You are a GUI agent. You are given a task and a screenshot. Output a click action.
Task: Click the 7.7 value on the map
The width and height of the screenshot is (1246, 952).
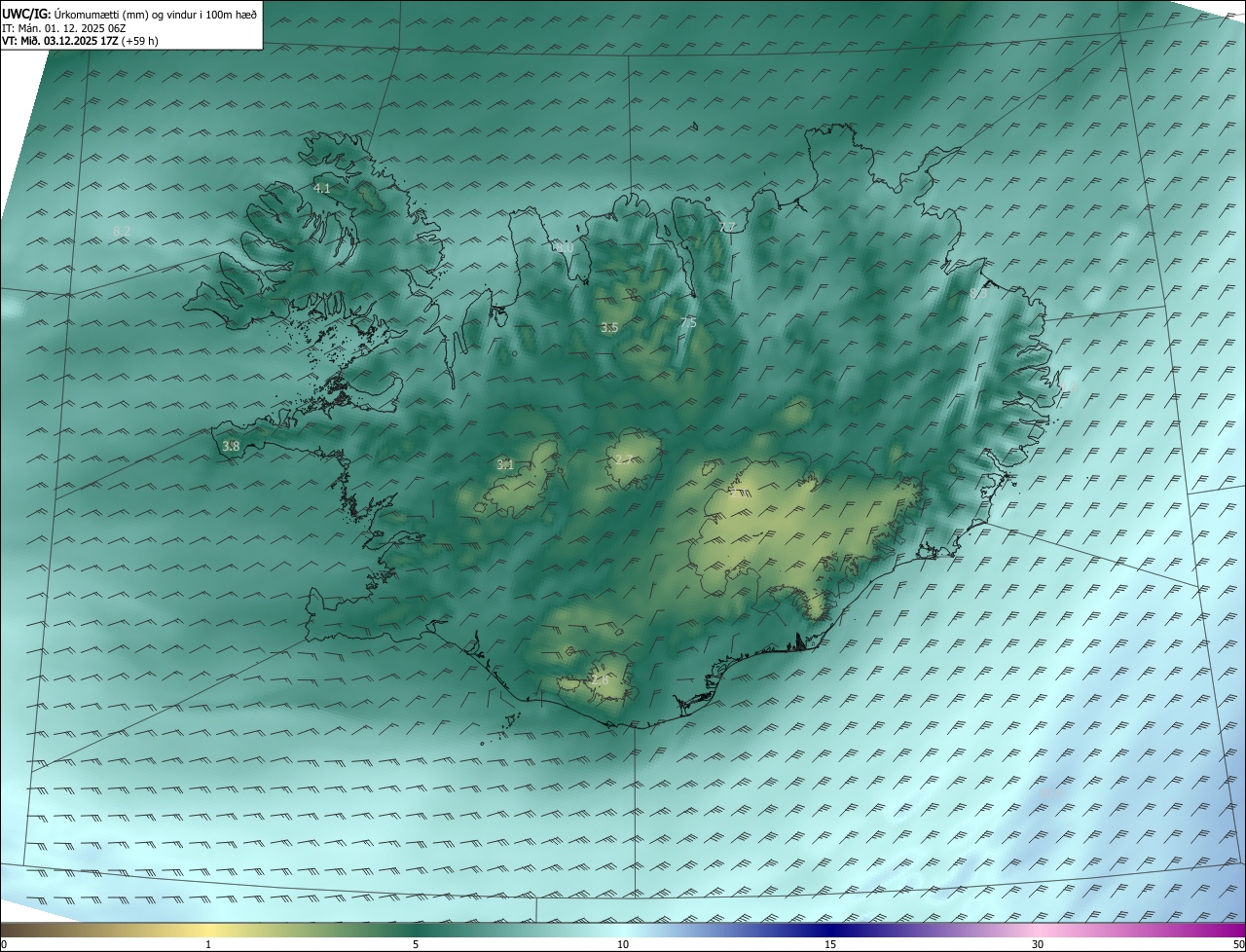[727, 227]
